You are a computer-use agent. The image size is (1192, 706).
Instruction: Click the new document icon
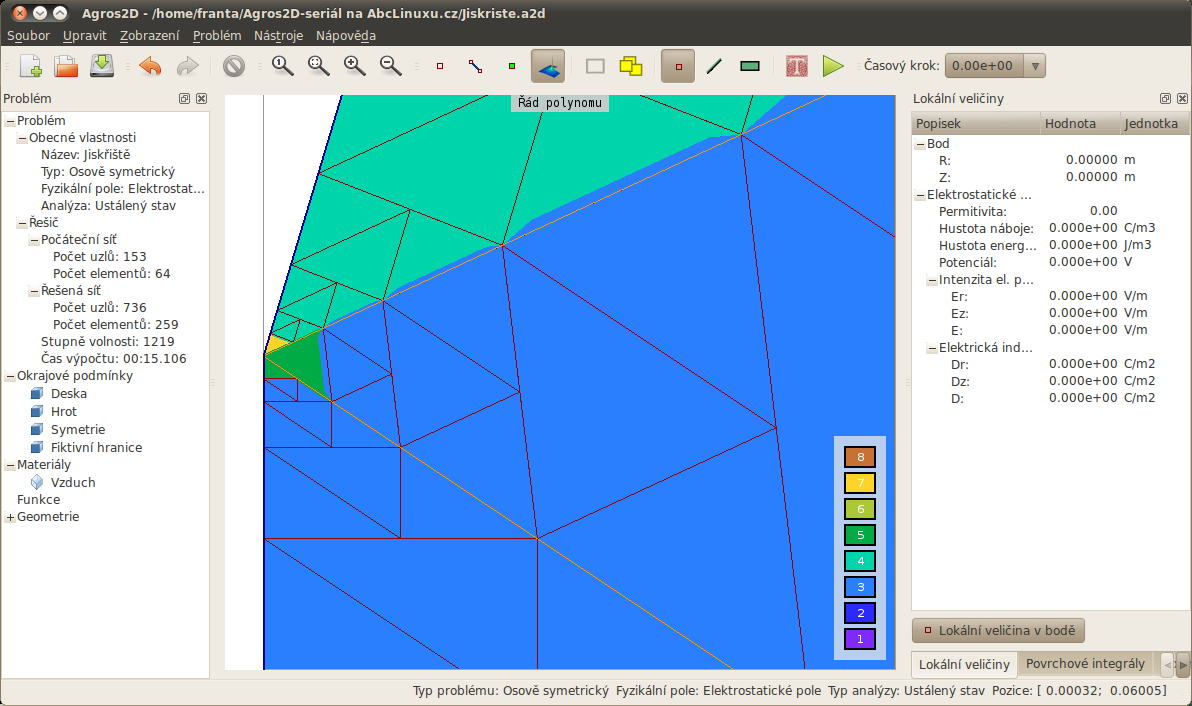pyautogui.click(x=30, y=66)
